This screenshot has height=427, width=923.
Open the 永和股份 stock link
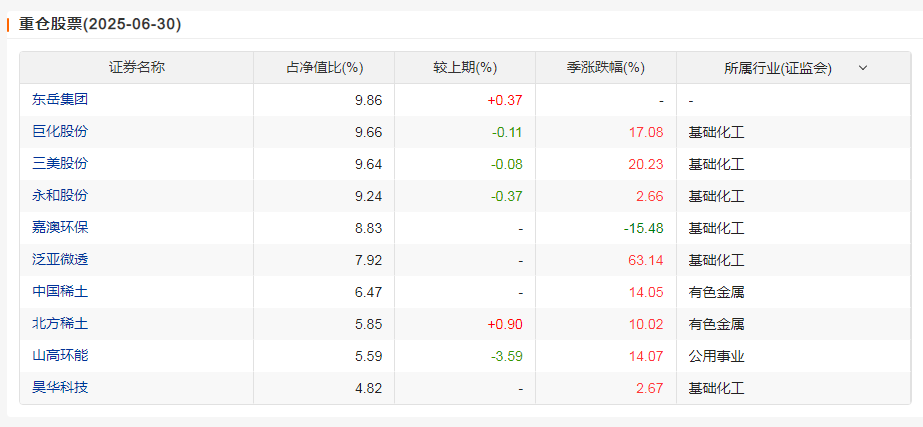60,196
